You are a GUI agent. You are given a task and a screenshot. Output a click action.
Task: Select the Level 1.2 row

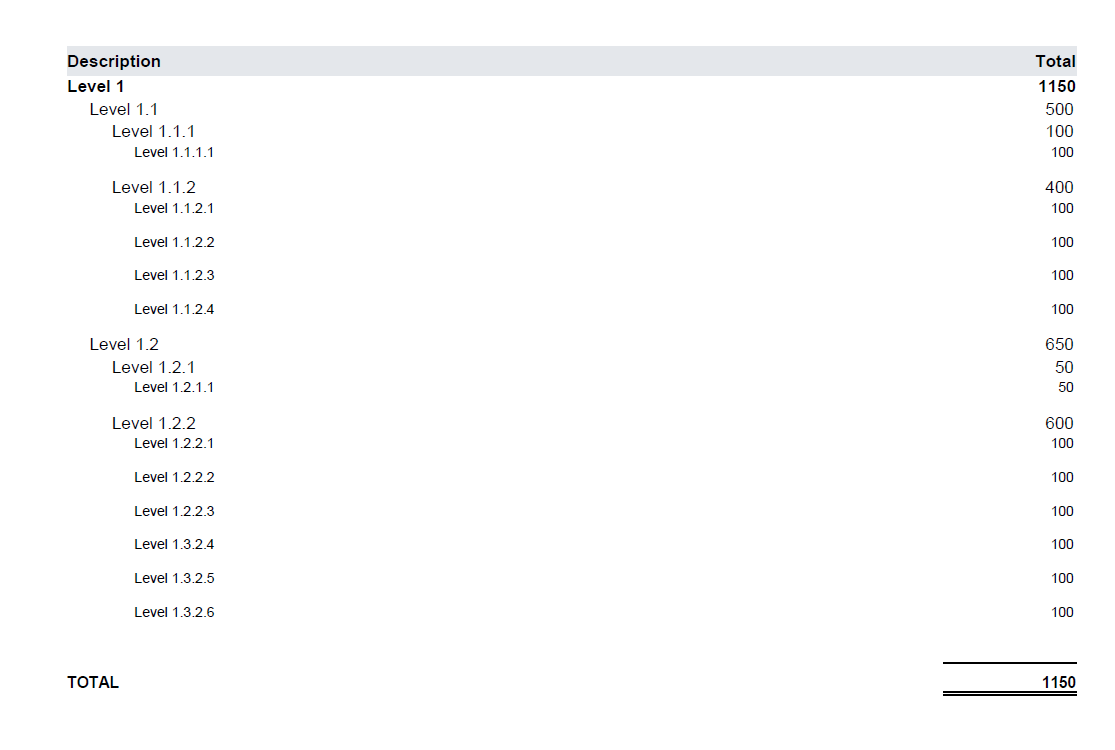click(x=572, y=344)
